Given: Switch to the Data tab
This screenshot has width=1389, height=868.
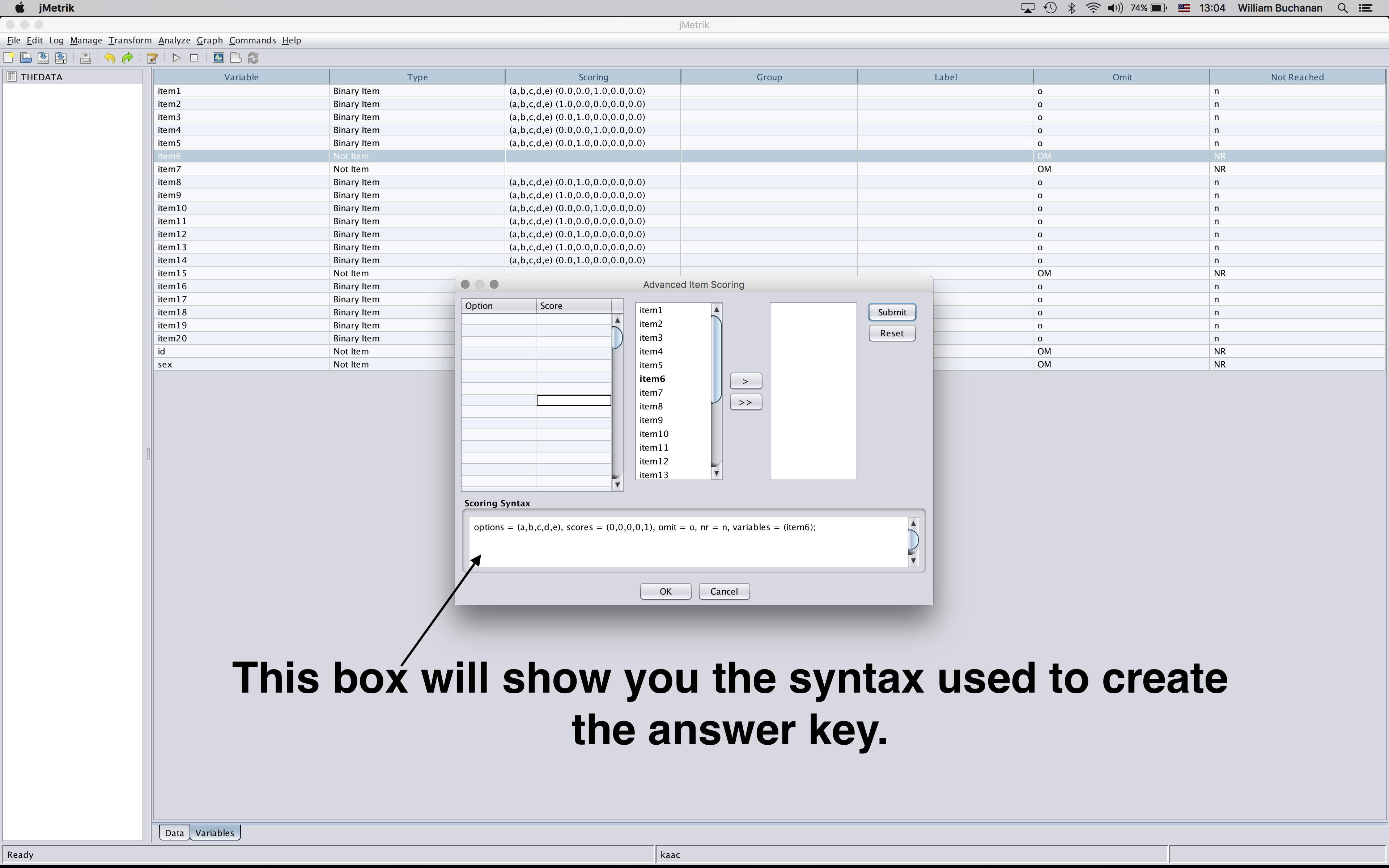Looking at the screenshot, I should (x=174, y=833).
